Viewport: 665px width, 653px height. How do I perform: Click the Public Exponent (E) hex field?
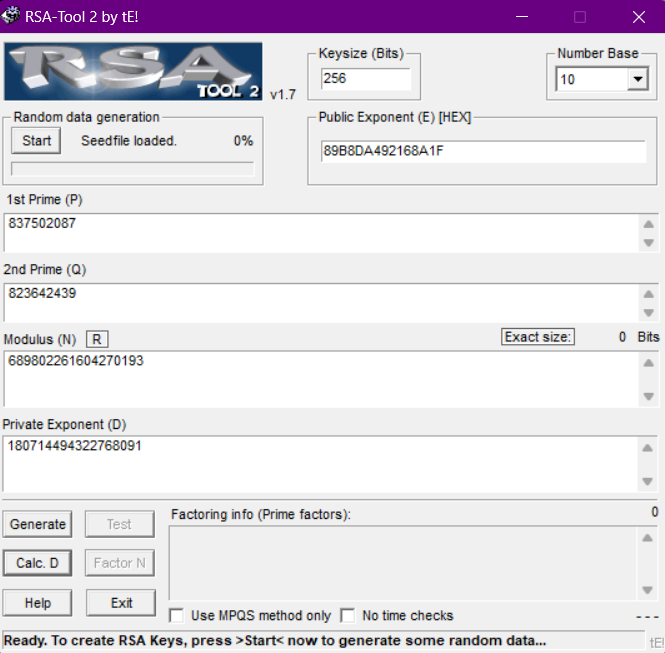483,151
